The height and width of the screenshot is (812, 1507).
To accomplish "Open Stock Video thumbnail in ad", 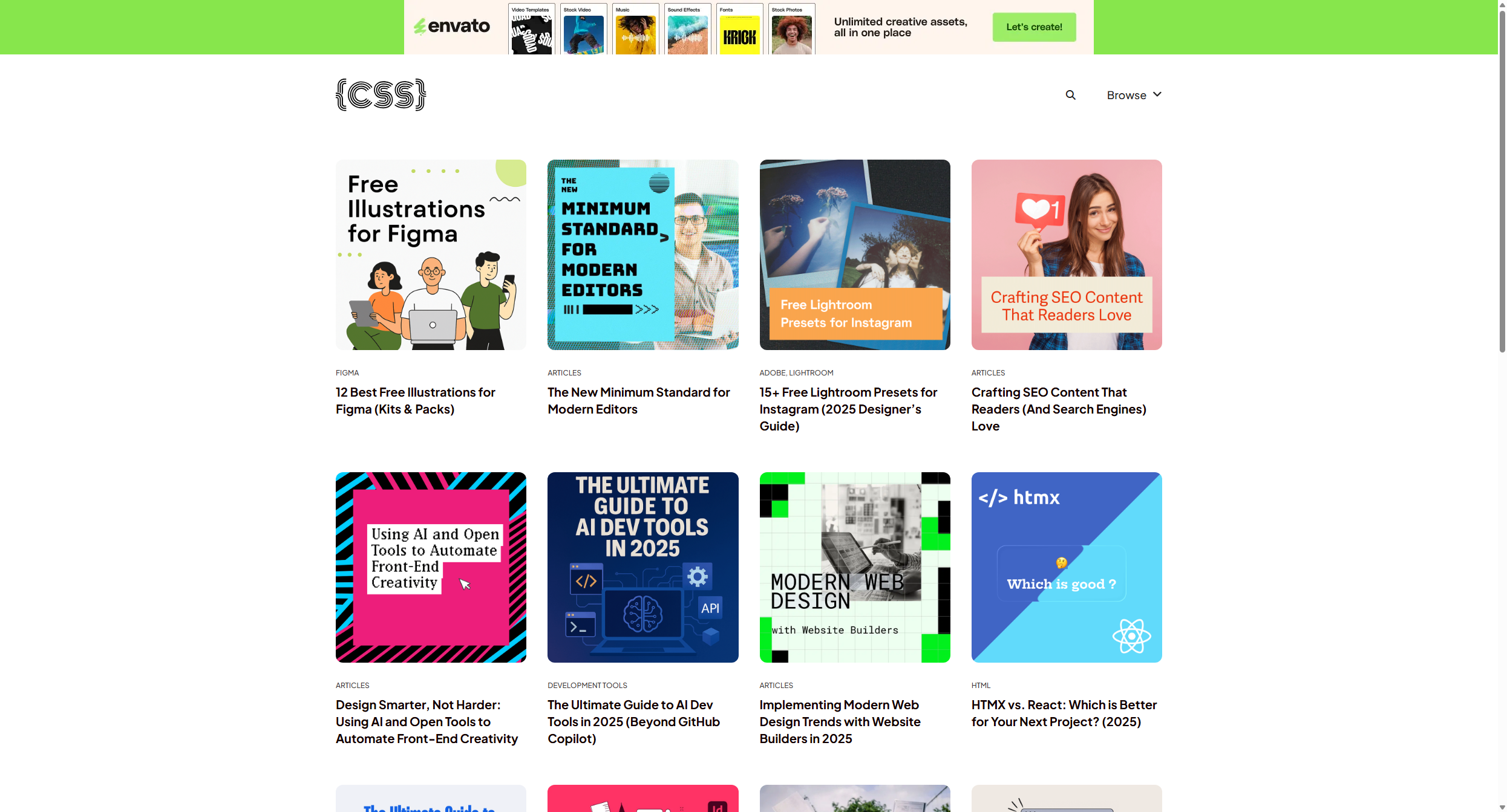I will 583,29.
